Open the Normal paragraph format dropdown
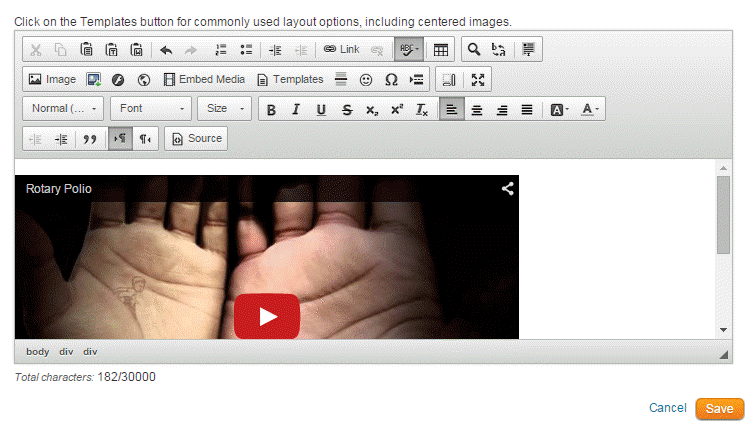 (x=65, y=109)
